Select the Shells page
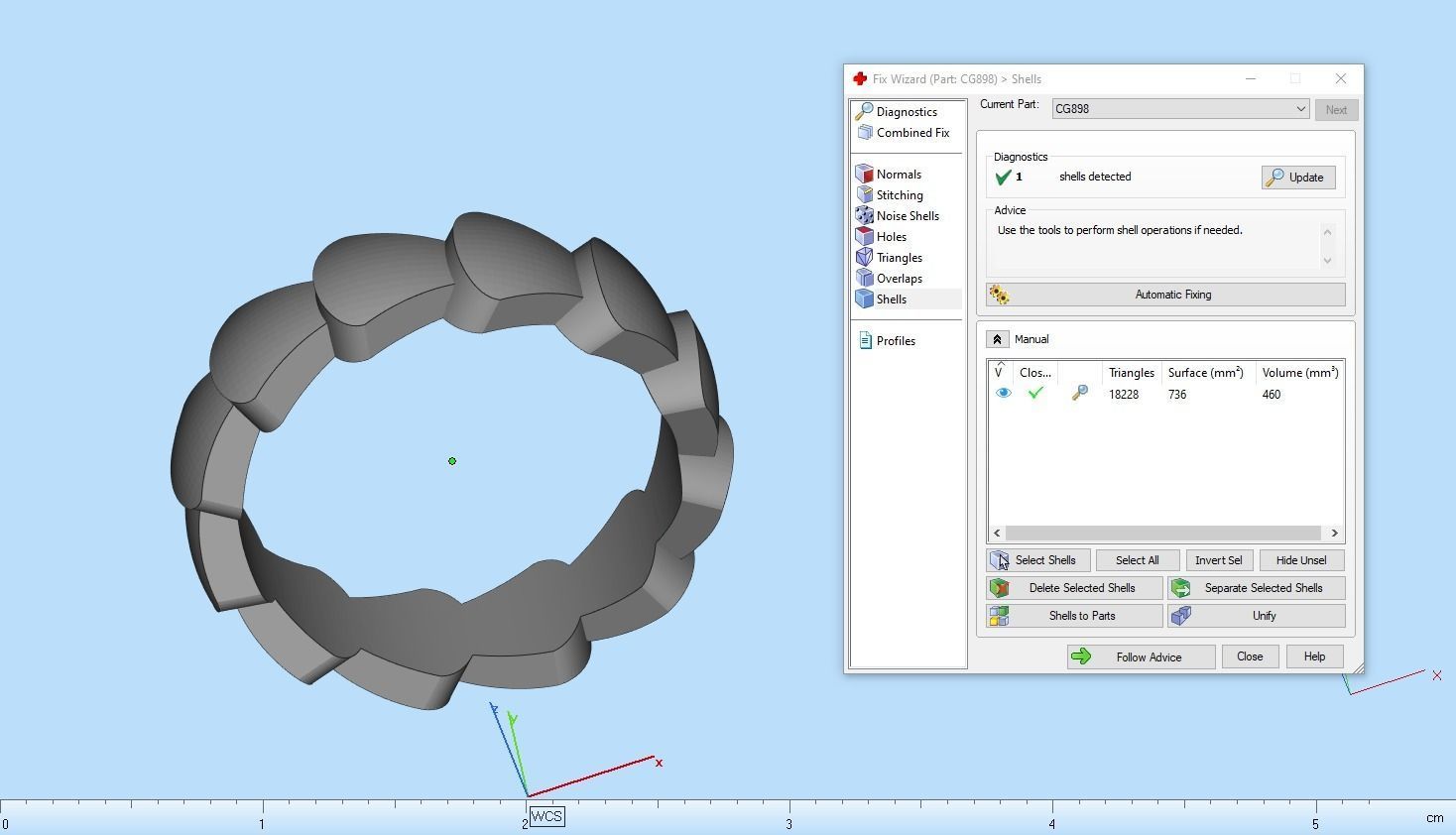 [891, 299]
